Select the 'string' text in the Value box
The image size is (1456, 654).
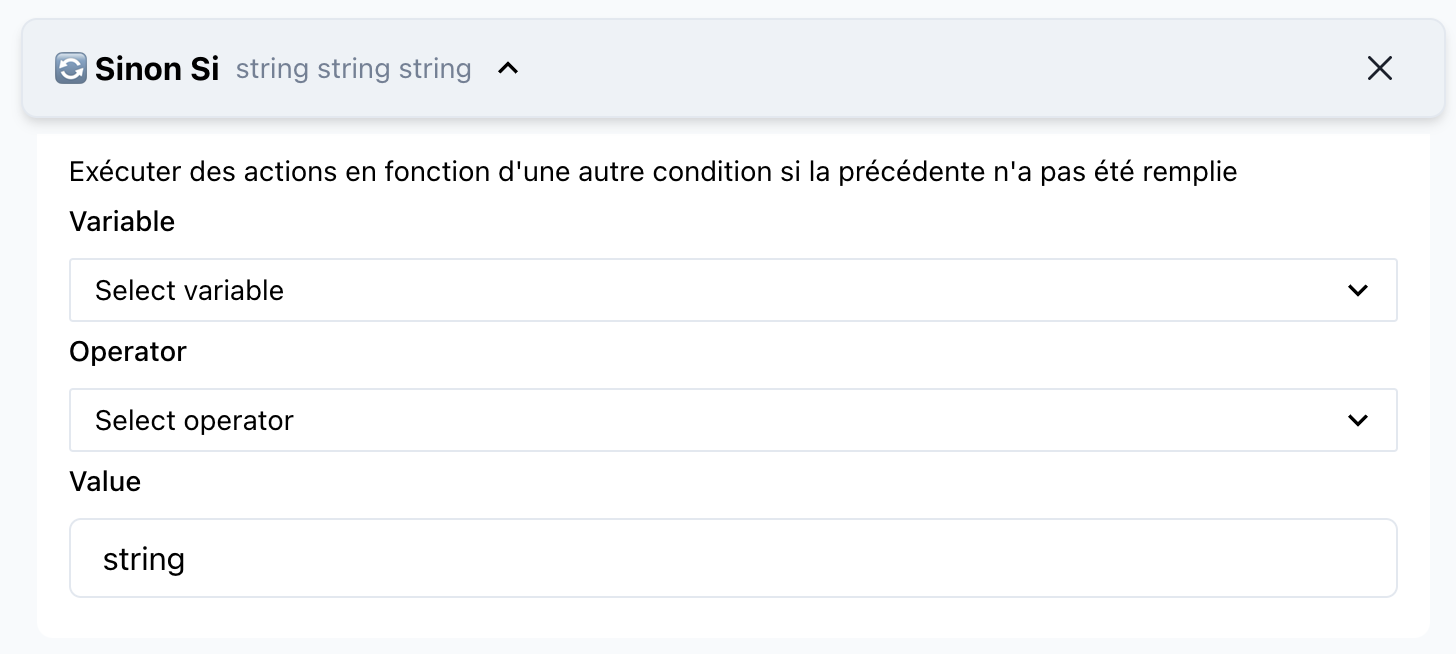click(x=144, y=558)
